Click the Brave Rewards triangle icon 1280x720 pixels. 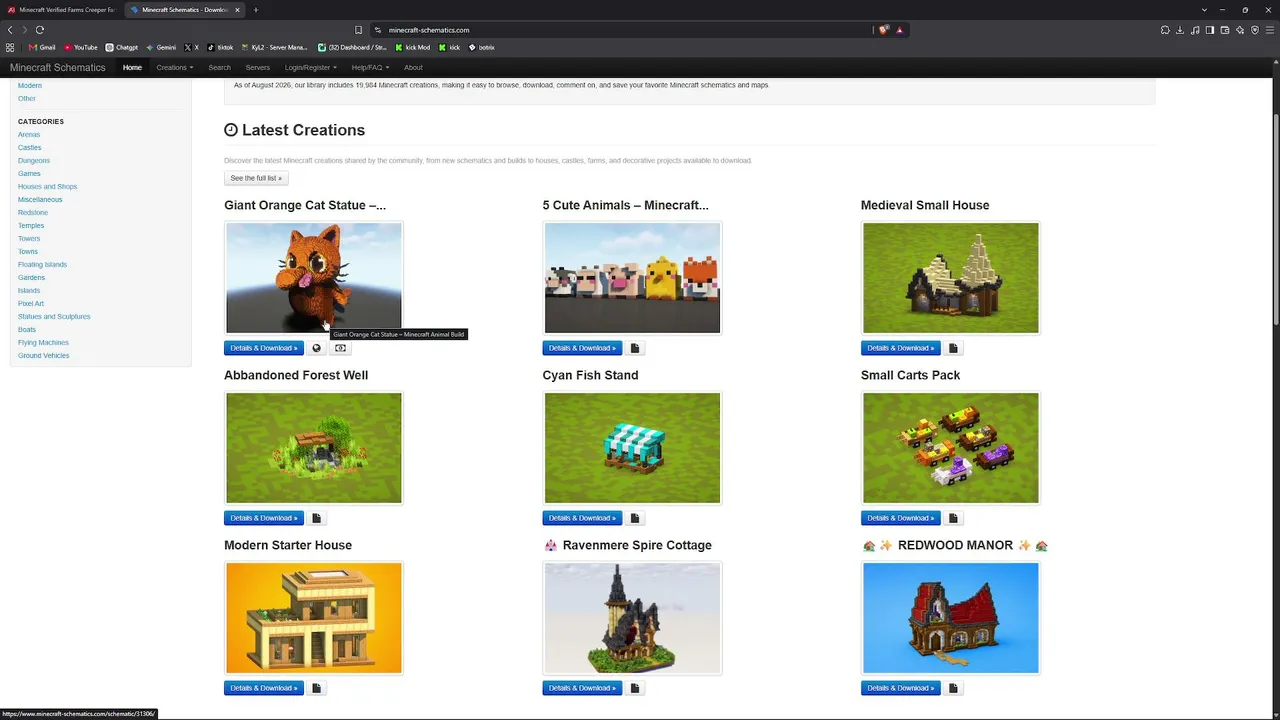[899, 30]
